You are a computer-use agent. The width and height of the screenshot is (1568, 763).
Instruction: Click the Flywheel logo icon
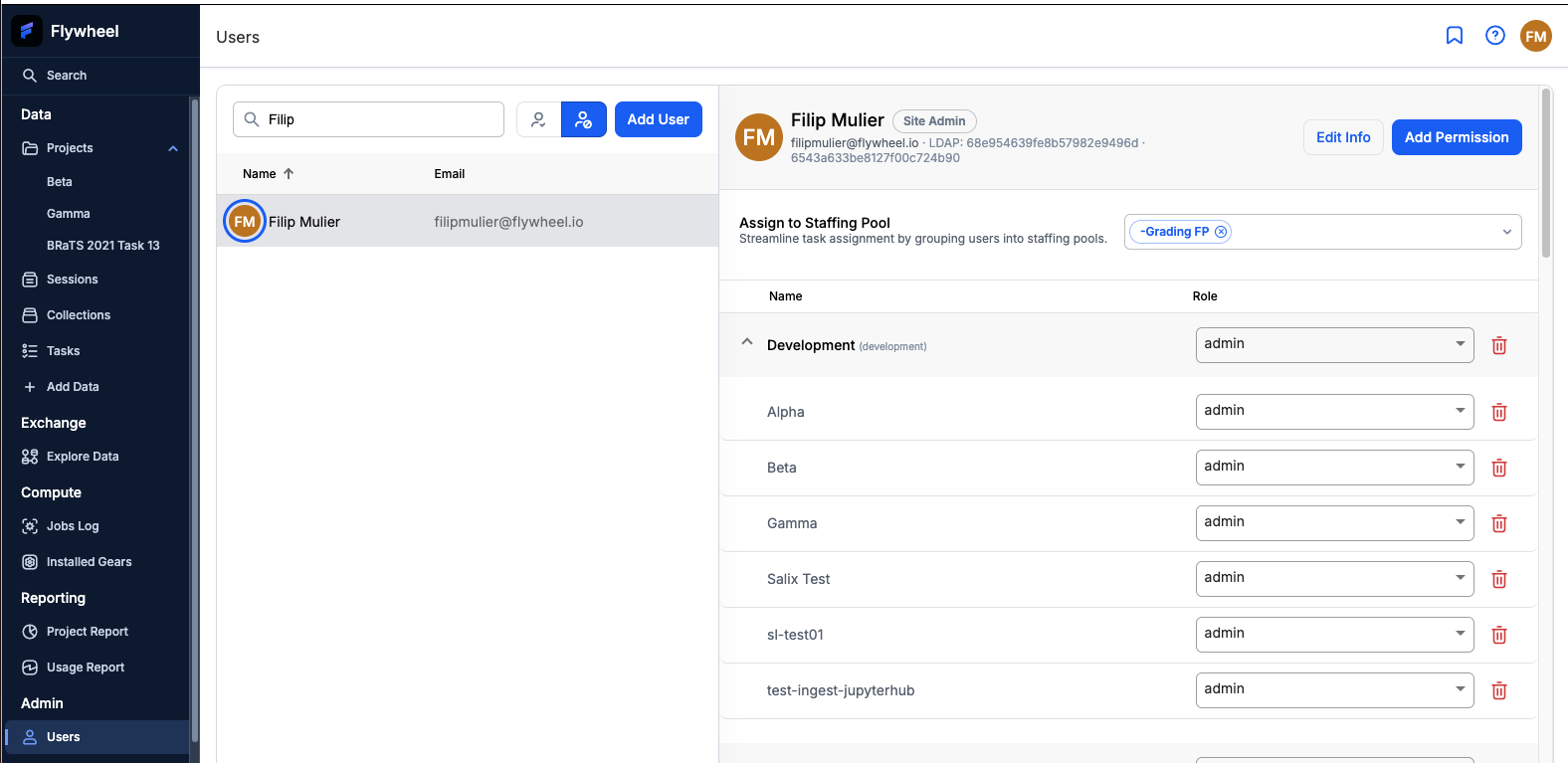click(x=27, y=31)
